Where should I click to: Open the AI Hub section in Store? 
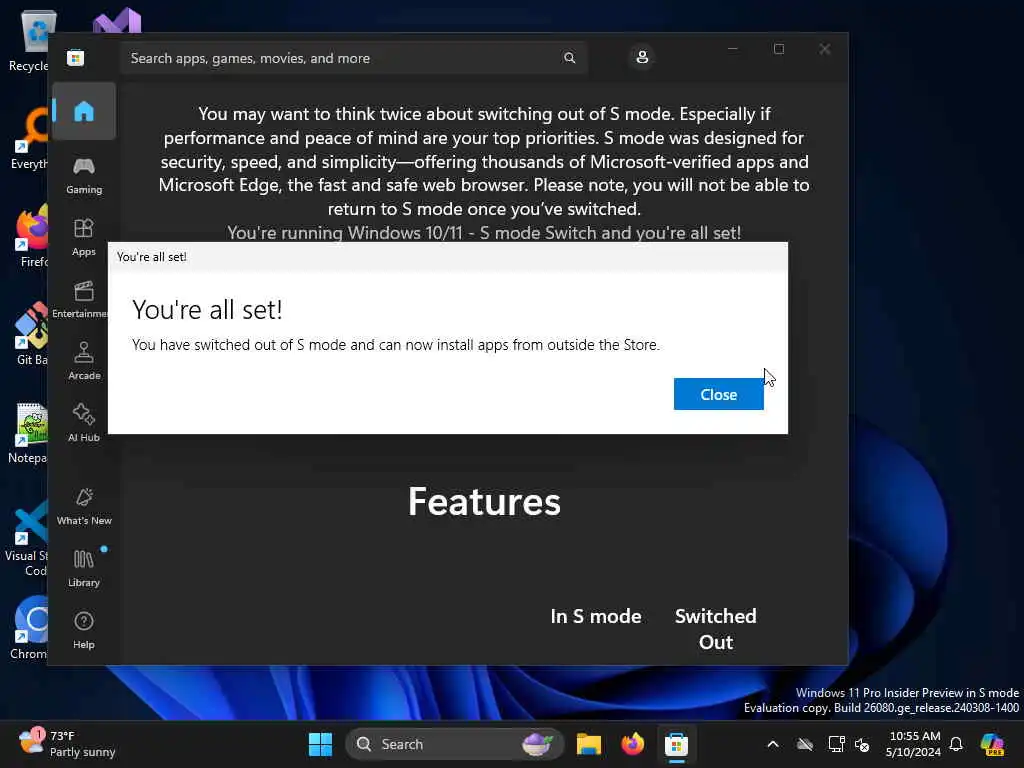(x=84, y=424)
